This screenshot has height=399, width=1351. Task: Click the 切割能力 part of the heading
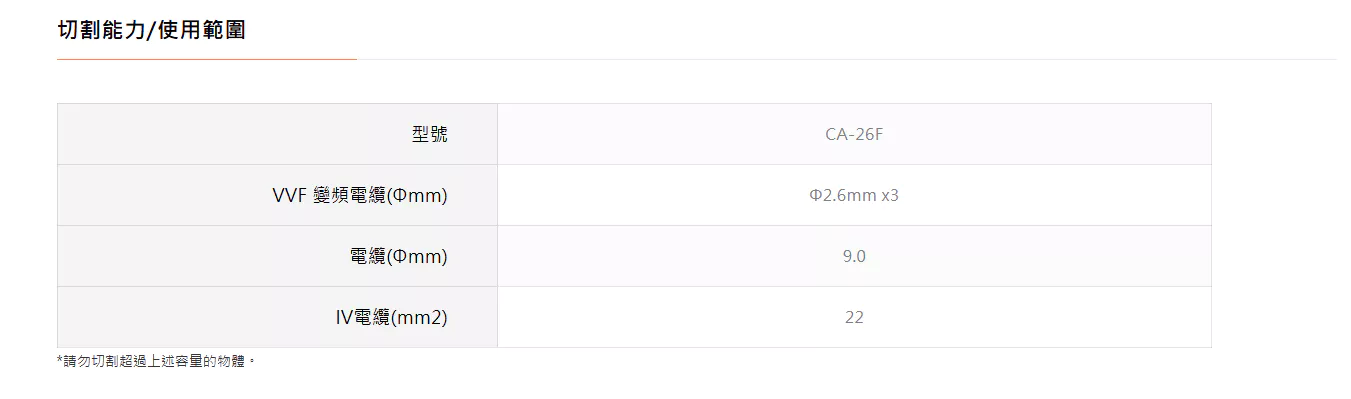(x=101, y=30)
